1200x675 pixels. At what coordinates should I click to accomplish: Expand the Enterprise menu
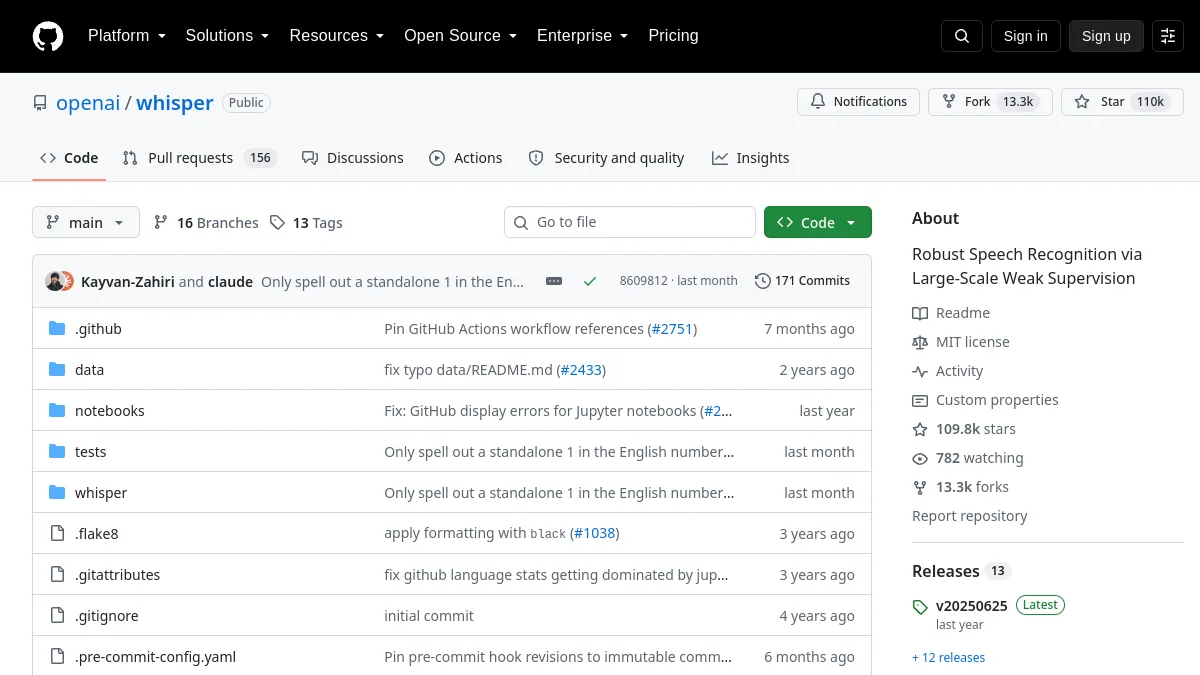click(x=582, y=36)
